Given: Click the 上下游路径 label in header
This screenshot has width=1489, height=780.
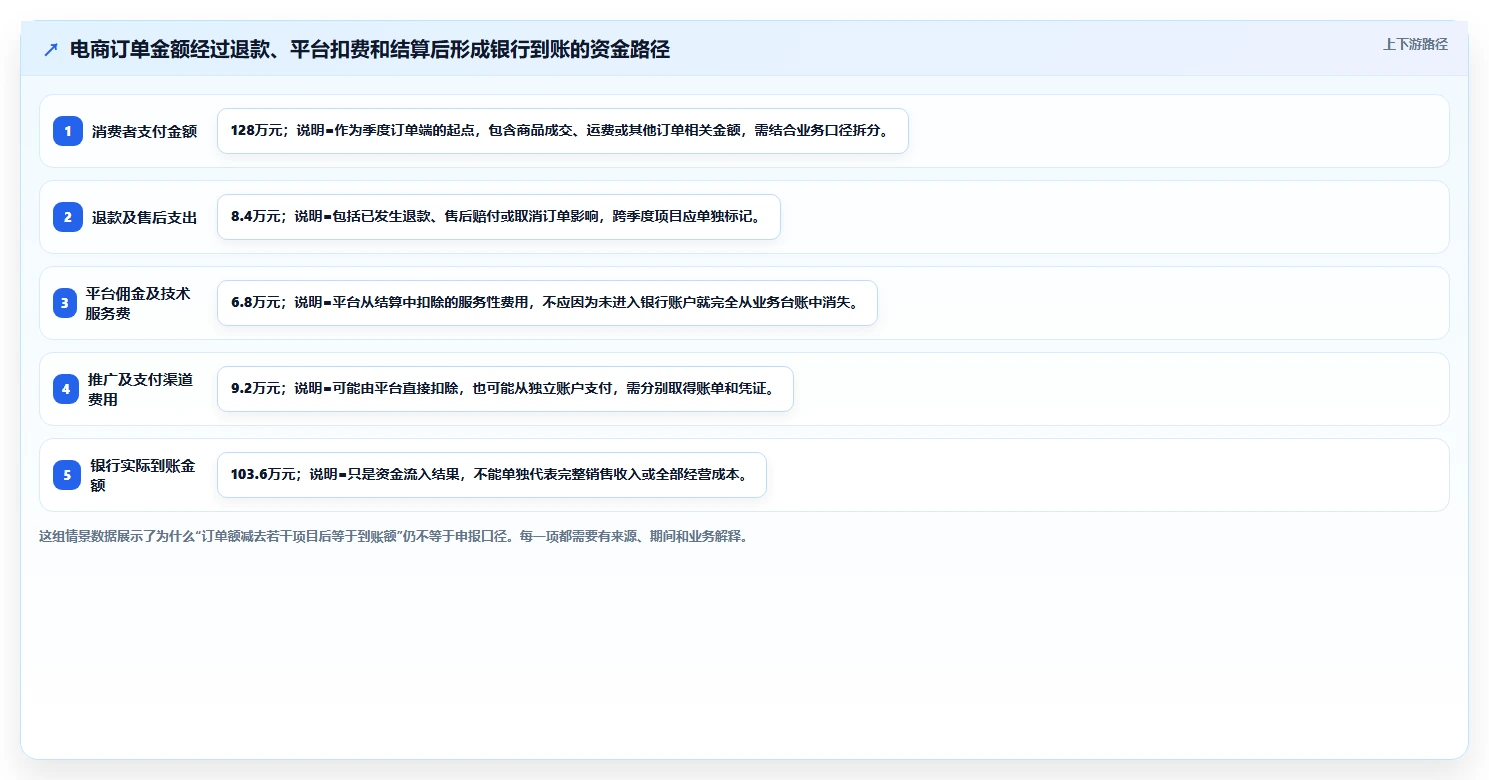Looking at the screenshot, I should point(1415,44).
